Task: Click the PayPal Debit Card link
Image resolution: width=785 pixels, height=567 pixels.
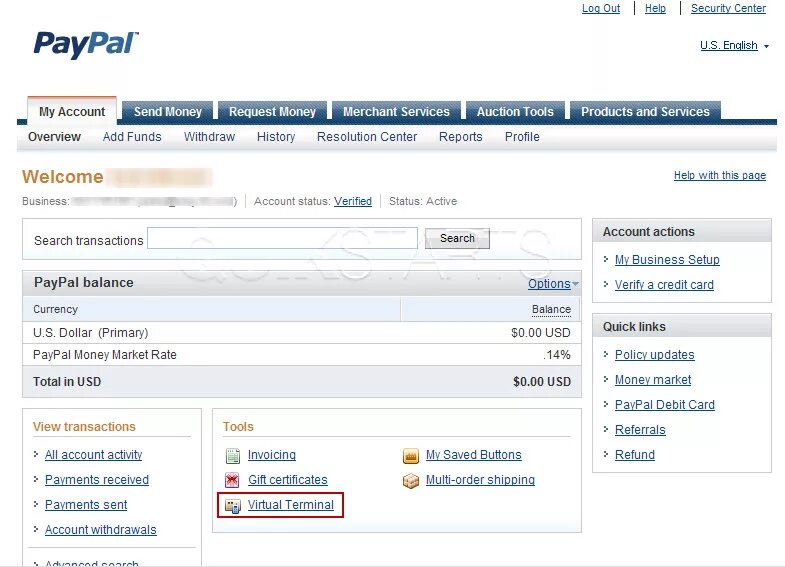Action: [665, 405]
